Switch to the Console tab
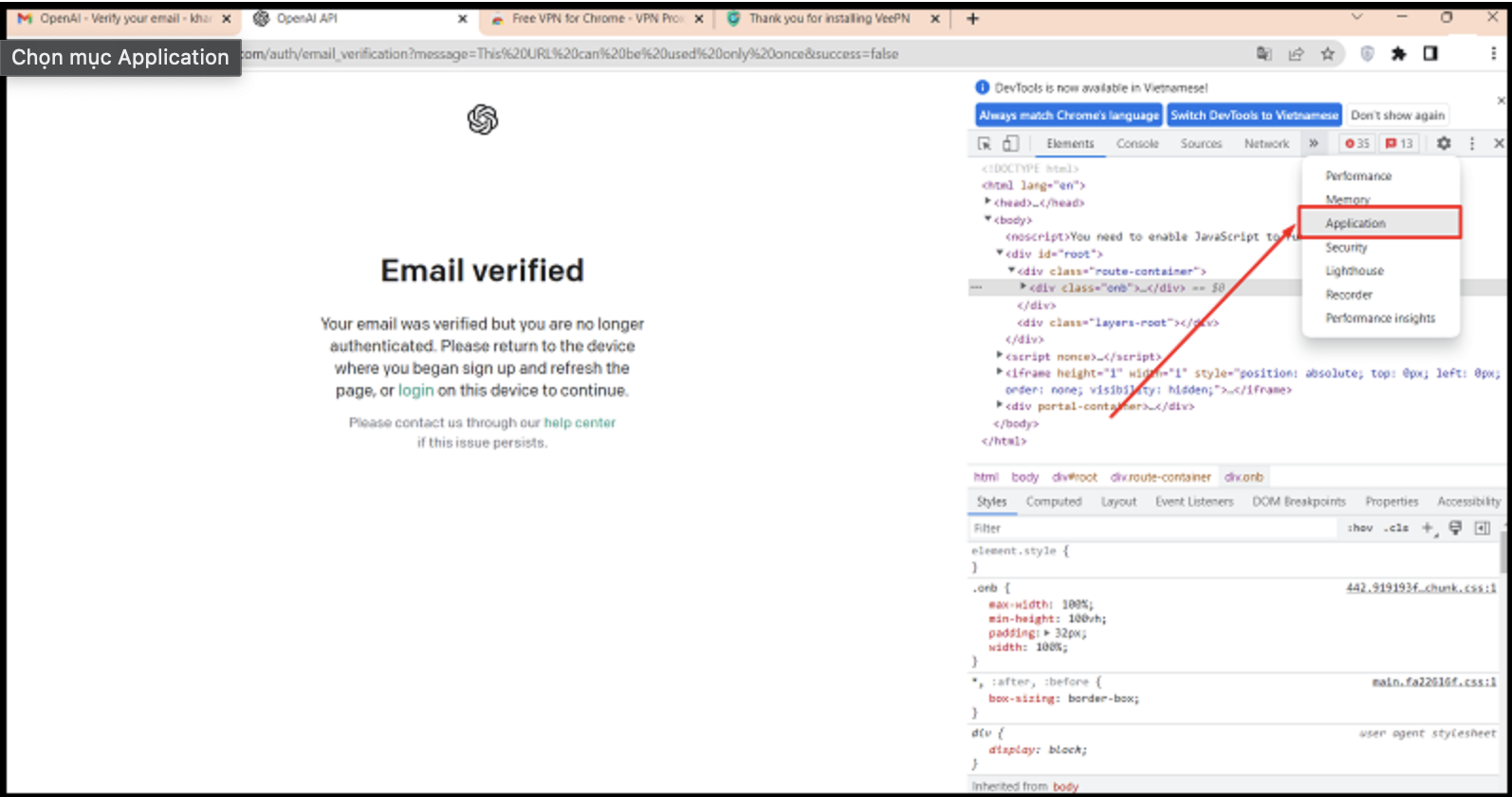The width and height of the screenshot is (1512, 797). (x=1137, y=143)
